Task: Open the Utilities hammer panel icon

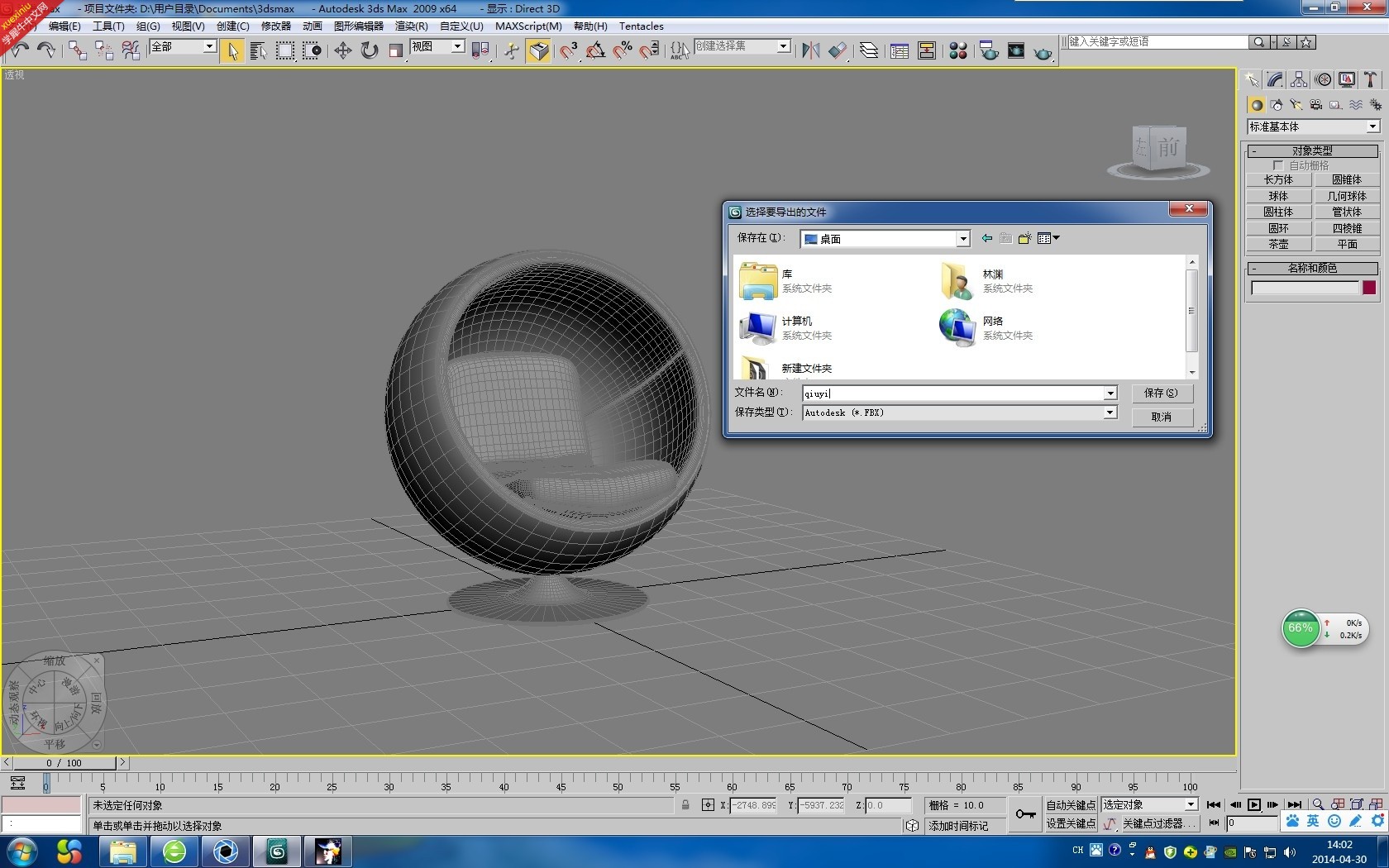Action: [x=1371, y=79]
